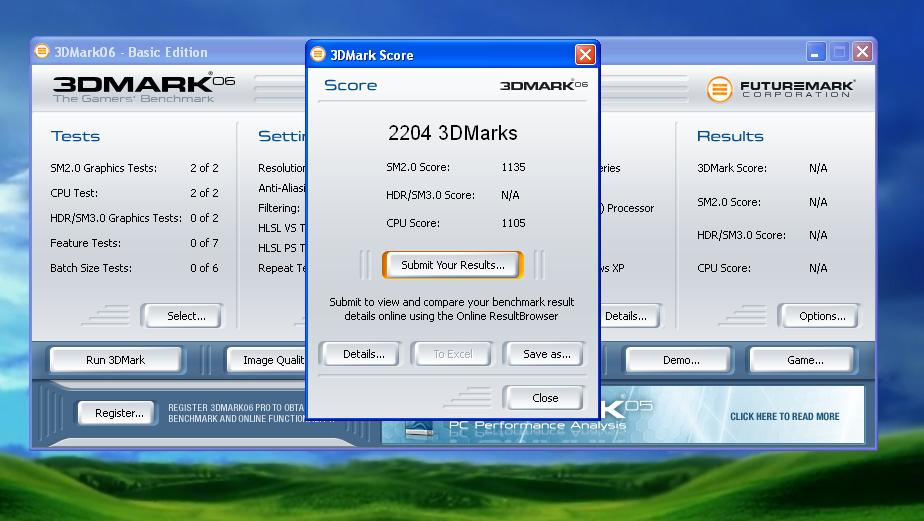The height and width of the screenshot is (521, 924).
Task: Click Options button under Results
Action: [822, 316]
